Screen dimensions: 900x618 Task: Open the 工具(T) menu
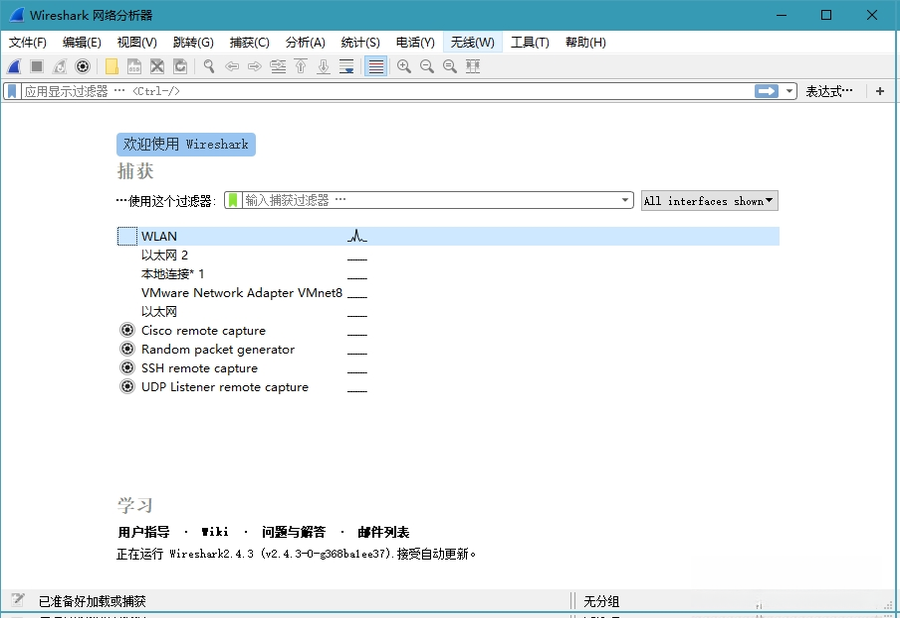(x=530, y=42)
